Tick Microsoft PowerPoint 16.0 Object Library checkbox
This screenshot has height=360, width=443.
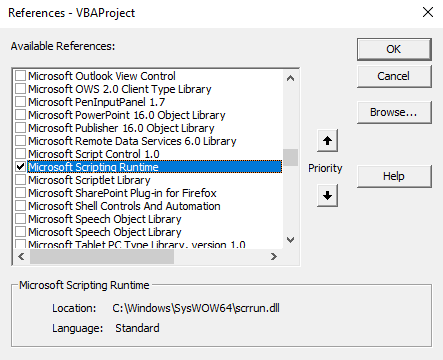point(21,115)
